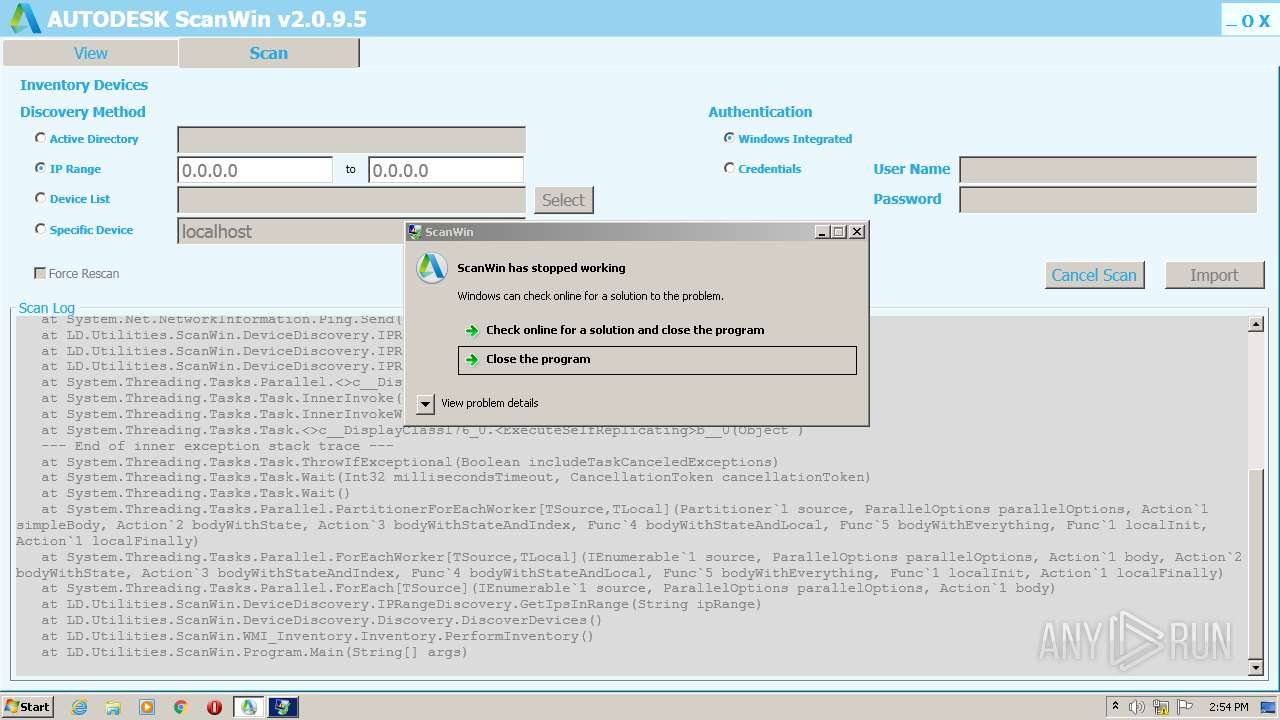
Task: Click the 'Inventory Devices' heading
Action: 84,85
